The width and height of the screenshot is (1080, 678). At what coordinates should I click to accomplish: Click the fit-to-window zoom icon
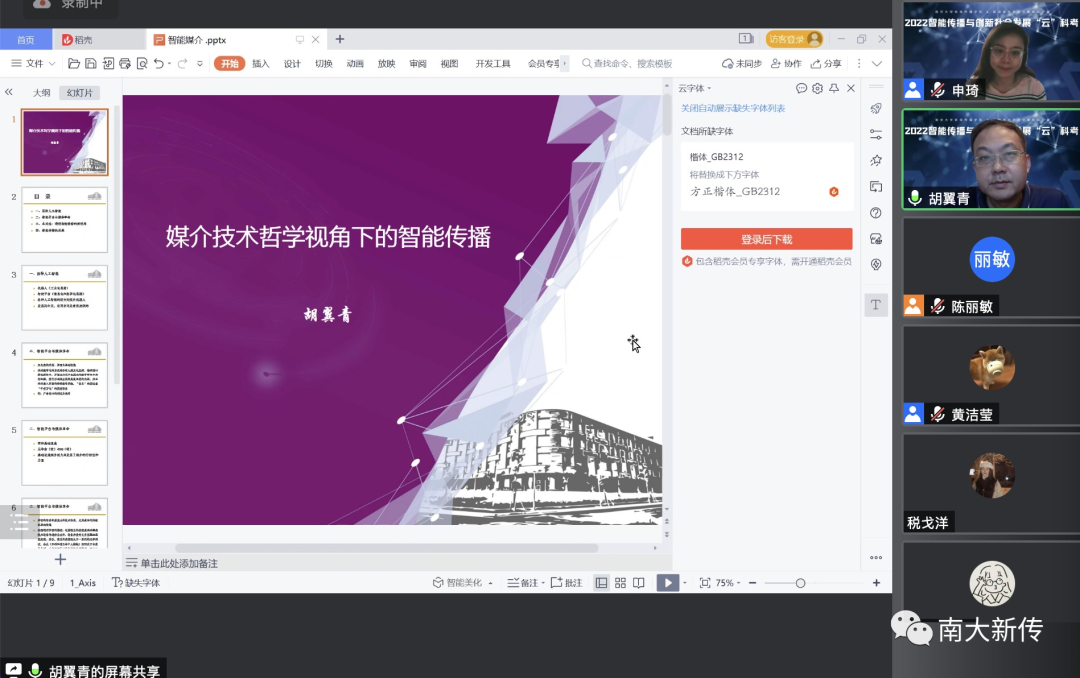704,582
